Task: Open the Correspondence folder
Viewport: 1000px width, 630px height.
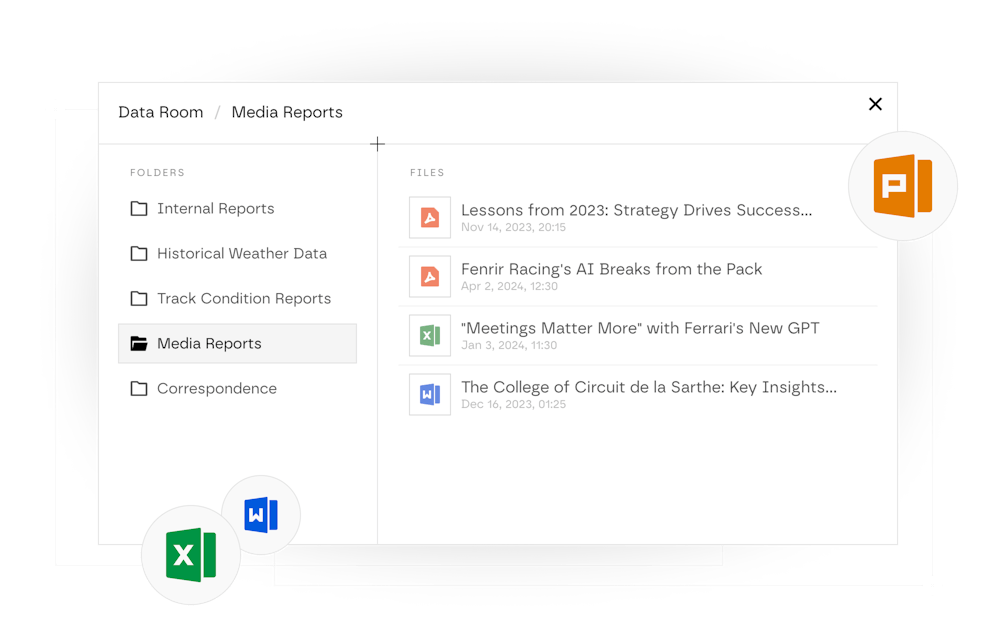Action: [216, 389]
